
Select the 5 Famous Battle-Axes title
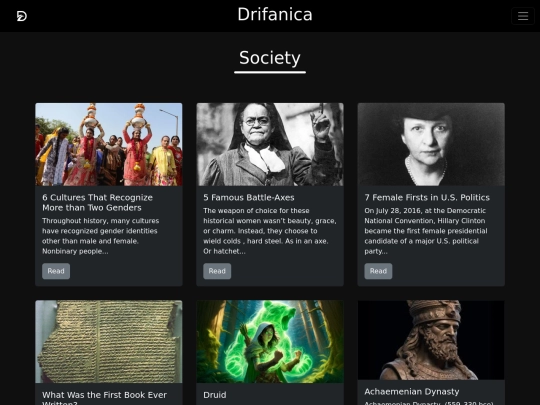[249, 197]
